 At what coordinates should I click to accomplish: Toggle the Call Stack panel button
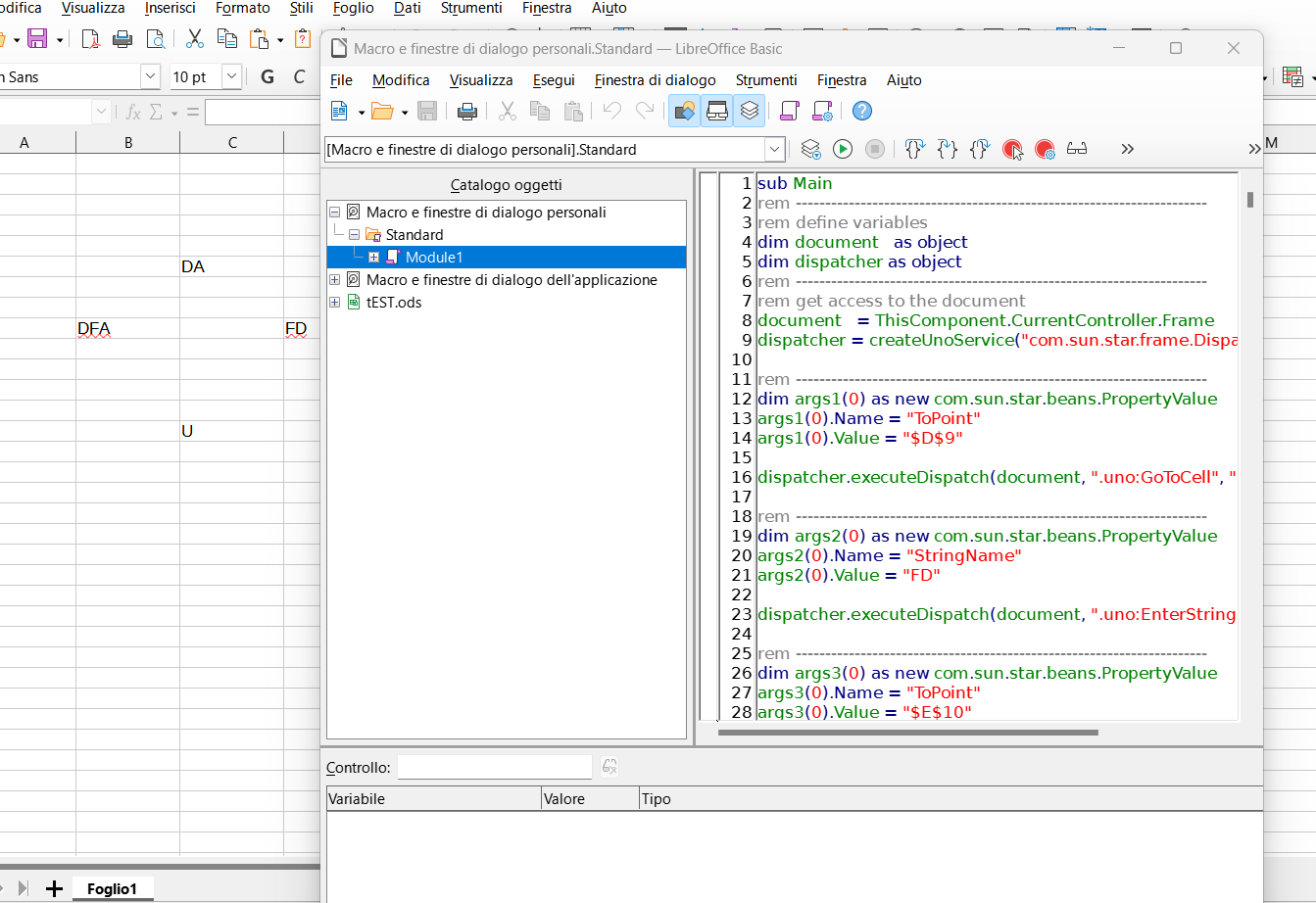[x=750, y=111]
